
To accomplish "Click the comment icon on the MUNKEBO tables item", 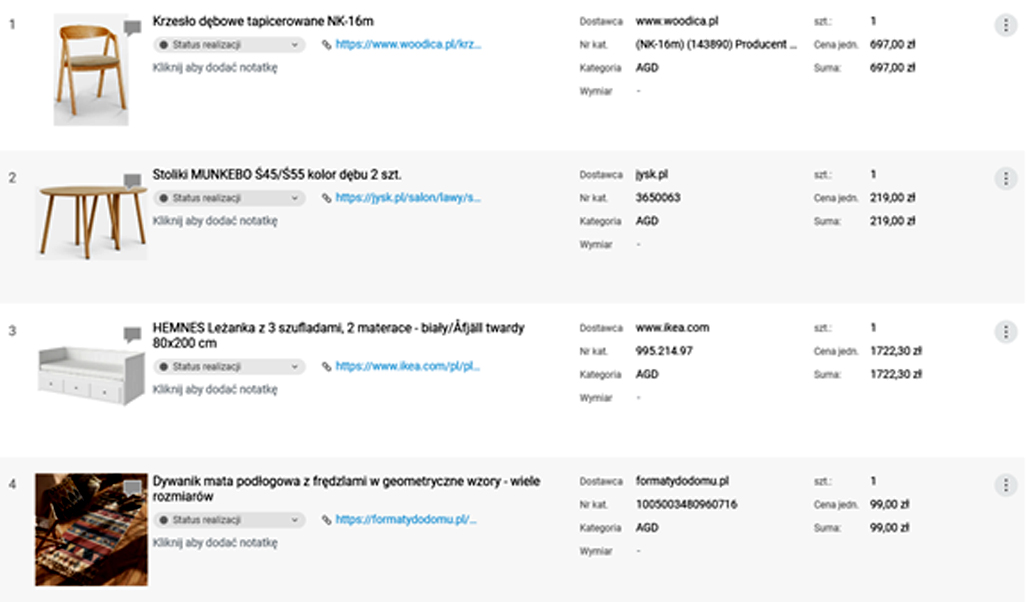I will pos(132,181).
